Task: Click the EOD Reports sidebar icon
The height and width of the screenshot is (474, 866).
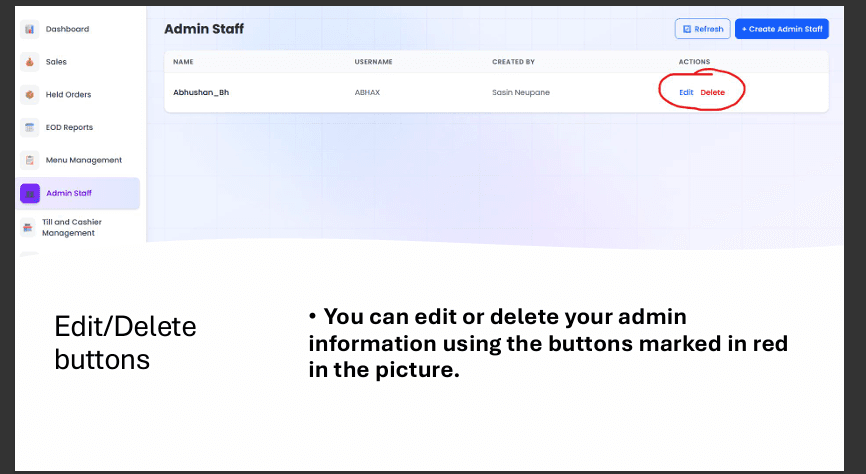Action: (x=30, y=127)
